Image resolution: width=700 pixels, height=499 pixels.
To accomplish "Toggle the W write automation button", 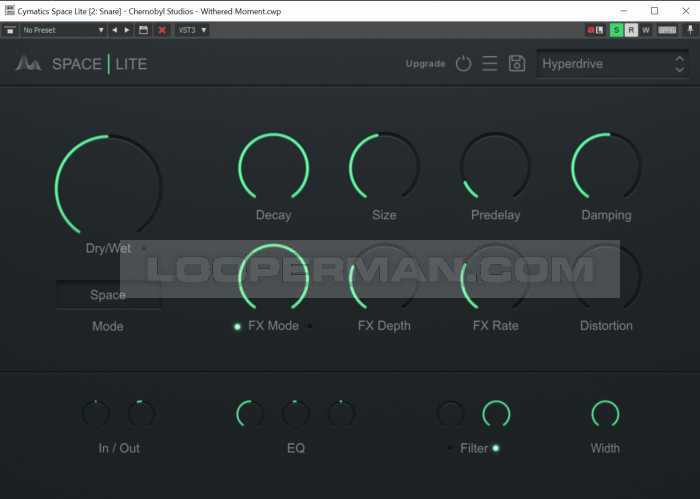I will point(645,30).
